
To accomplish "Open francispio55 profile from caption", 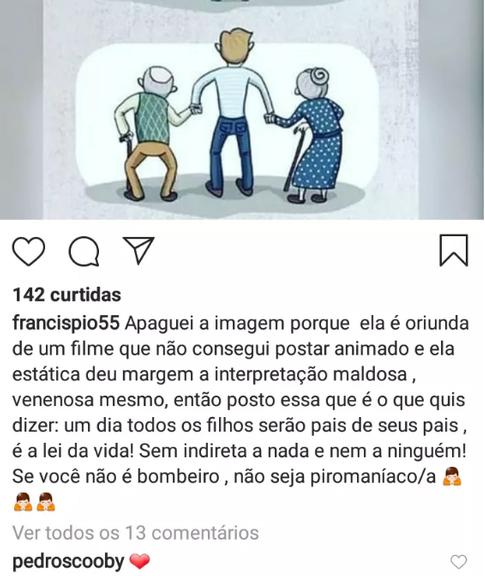I will click(66, 324).
